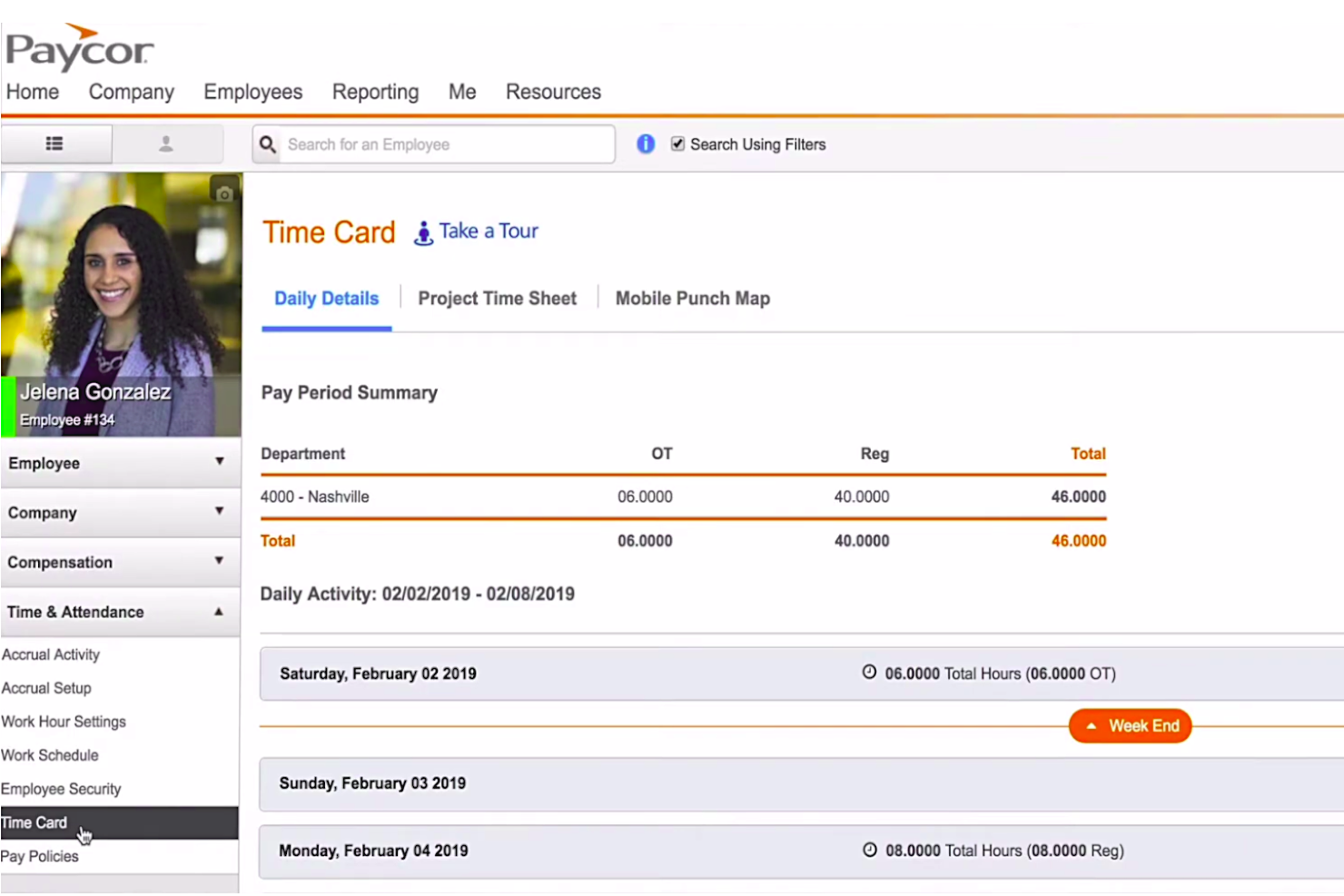This screenshot has height=896, width=1344.
Task: Click the orange Total column header
Action: point(1088,454)
